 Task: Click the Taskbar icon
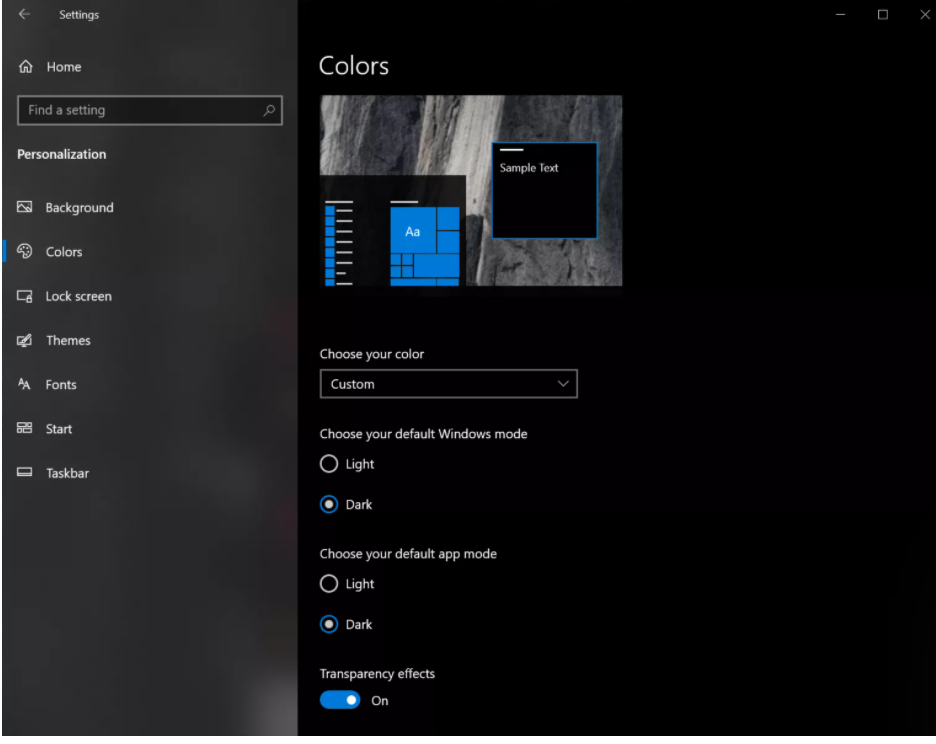24,472
